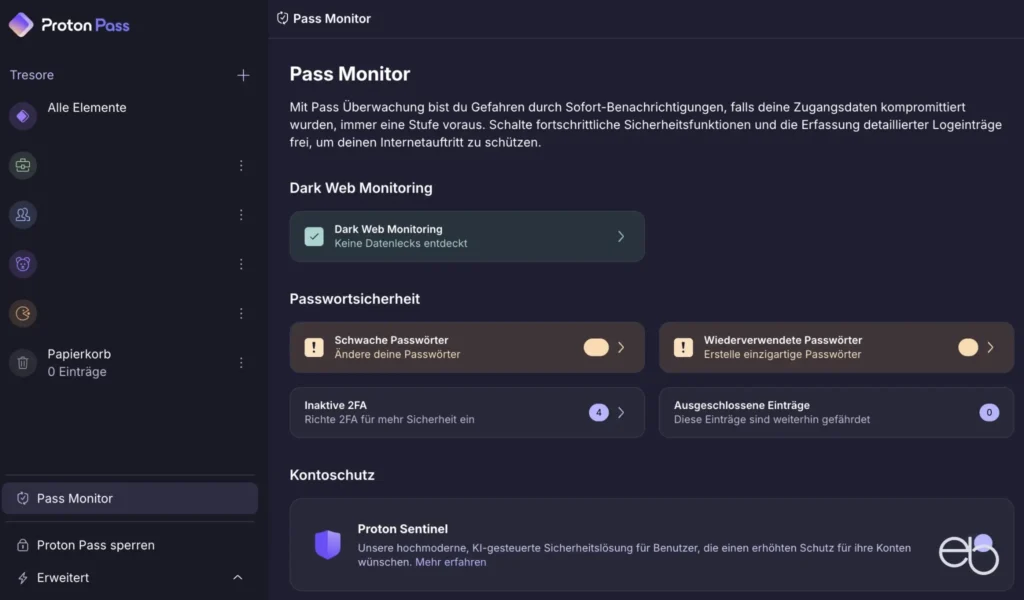Click the 0 badge on Ausgeschlossene Einträge
Image resolution: width=1024 pixels, height=600 pixels.
click(989, 413)
